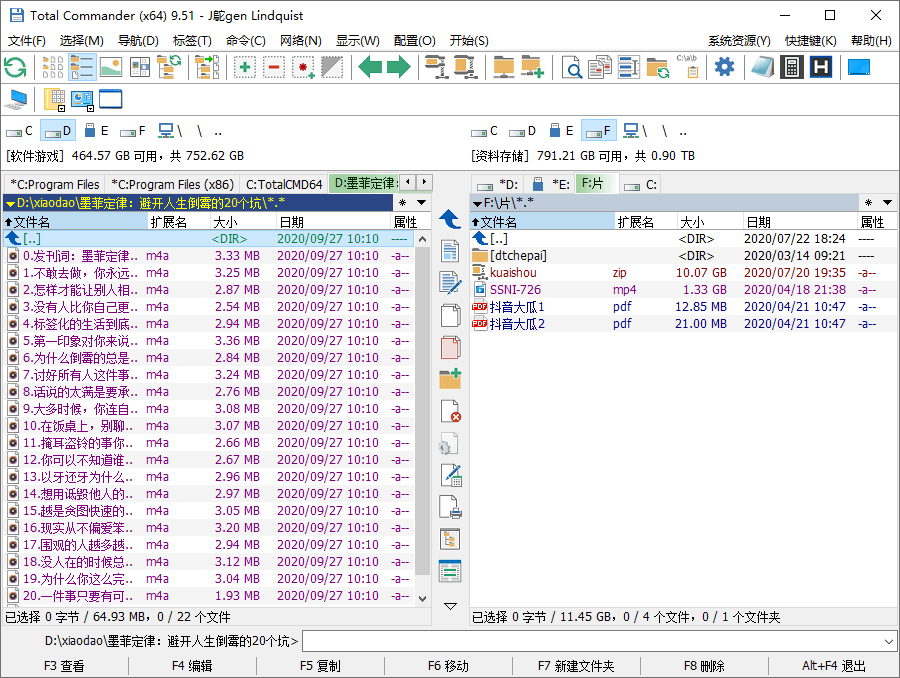Click the print file icon in middle bar
Viewport: 900px width, 678px height.
coord(450,506)
